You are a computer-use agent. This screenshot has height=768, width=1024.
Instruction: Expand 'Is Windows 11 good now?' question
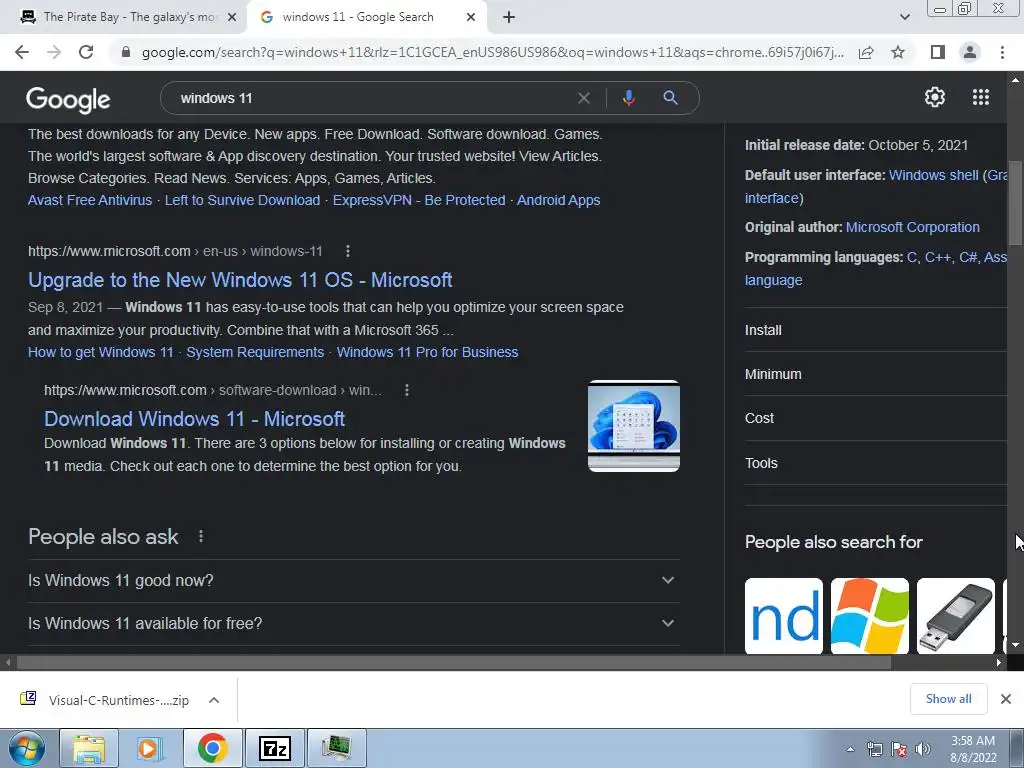click(x=353, y=581)
